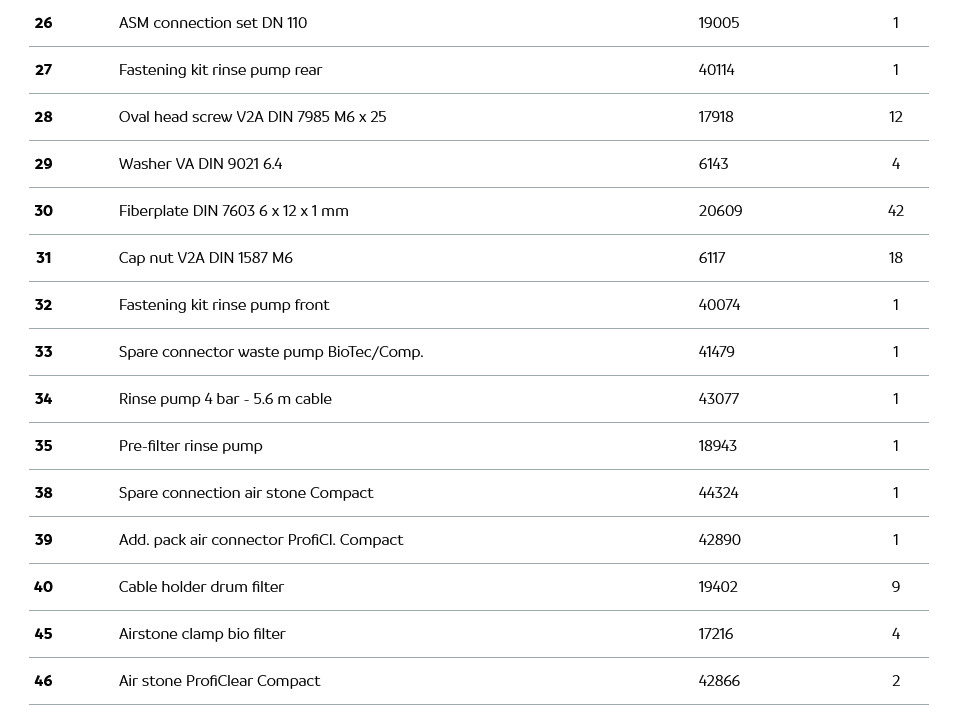Click the 'ASM connection set DN 110' description
Image resolution: width=971 pixels, height=719 pixels.
pyautogui.click(x=213, y=23)
